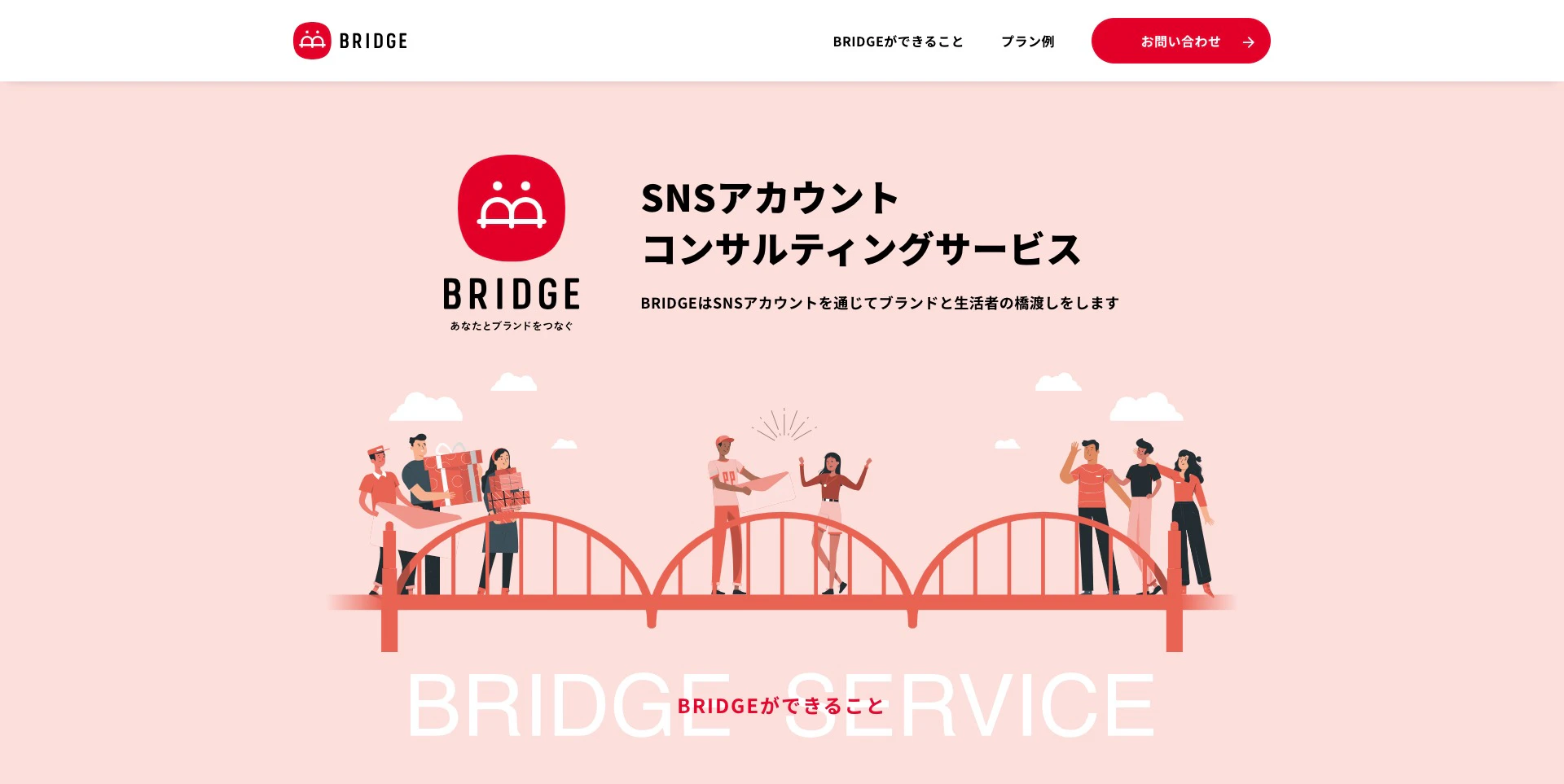
Task: Click the large cloud icon at upper left
Action: pyautogui.click(x=425, y=407)
